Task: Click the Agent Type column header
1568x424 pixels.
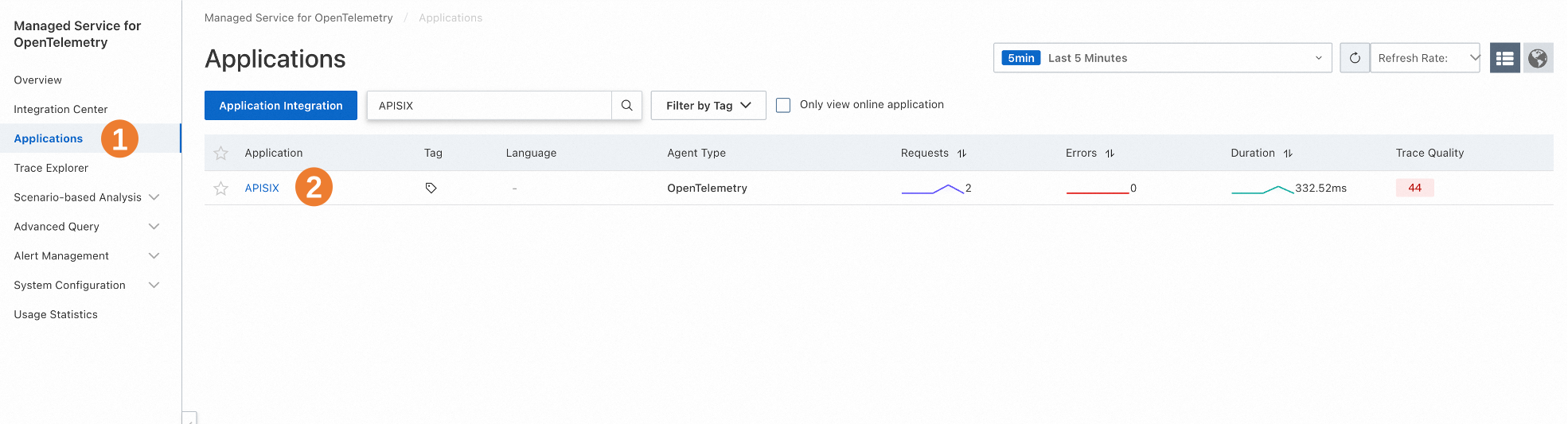Action: (696, 154)
